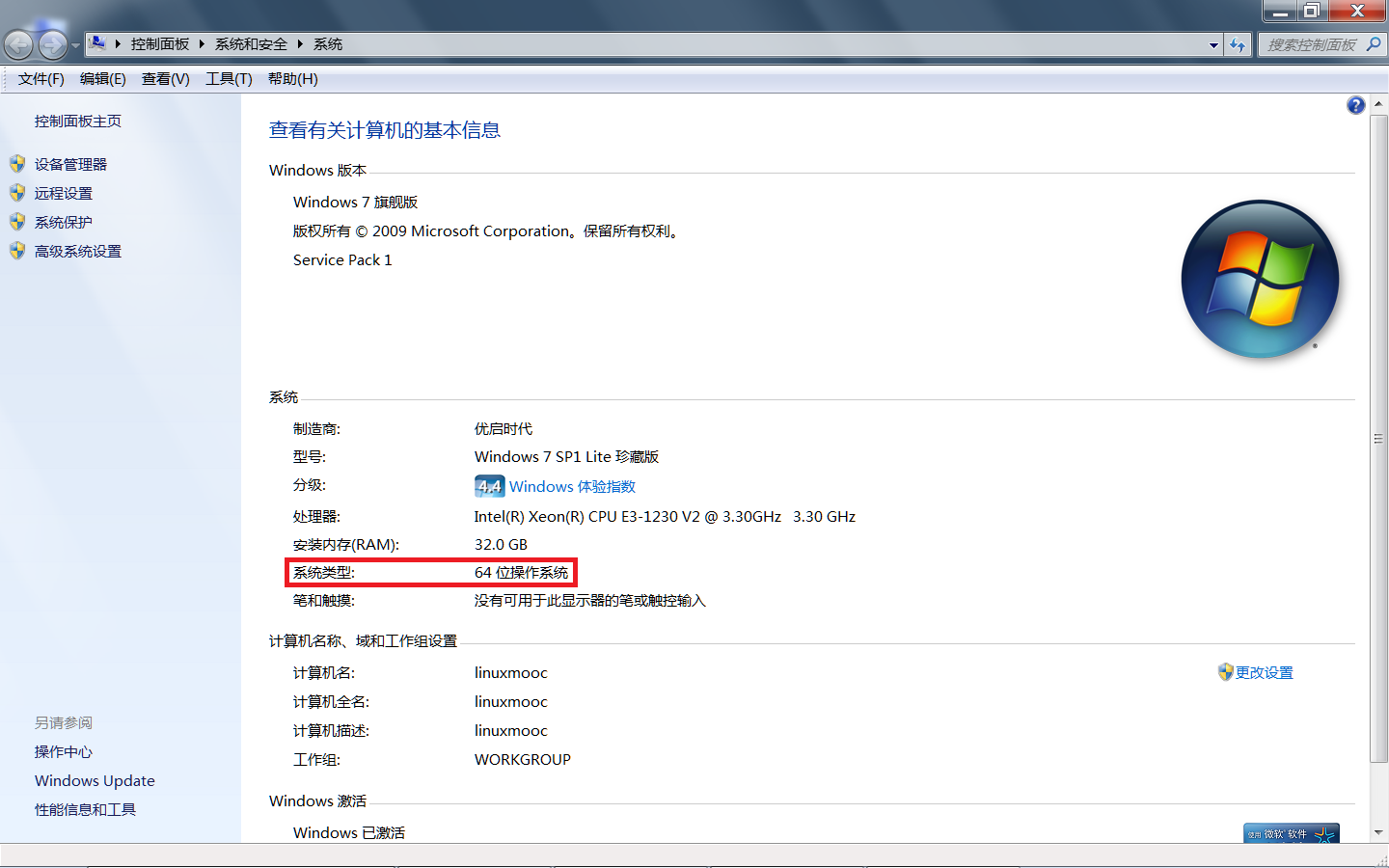The height and width of the screenshot is (868, 1389).
Task: Expand the arrow after 控制面板 breadcrumb
Action: pyautogui.click(x=202, y=44)
